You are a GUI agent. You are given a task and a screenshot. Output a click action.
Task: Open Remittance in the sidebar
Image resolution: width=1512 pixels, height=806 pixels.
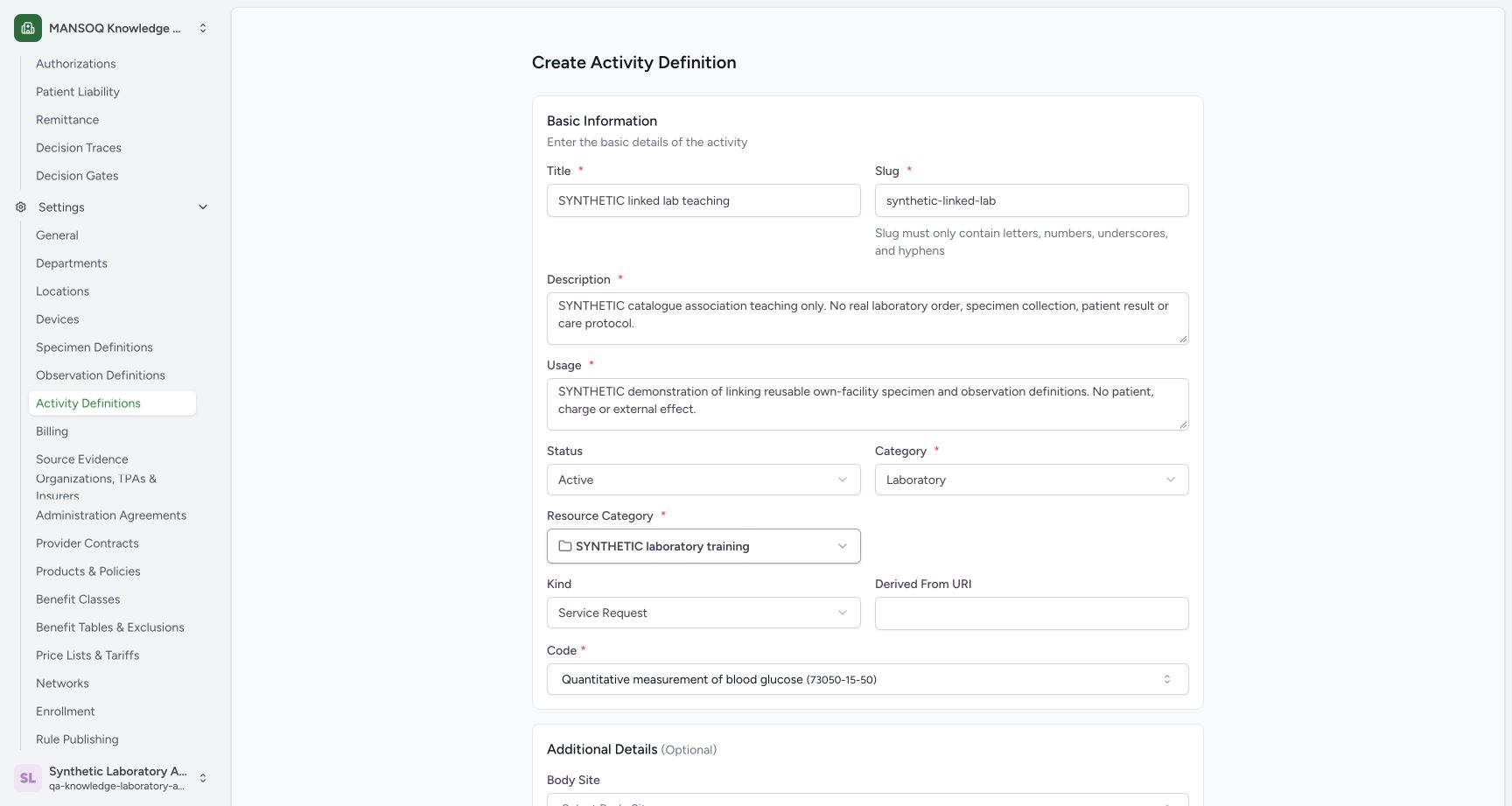(x=112, y=120)
